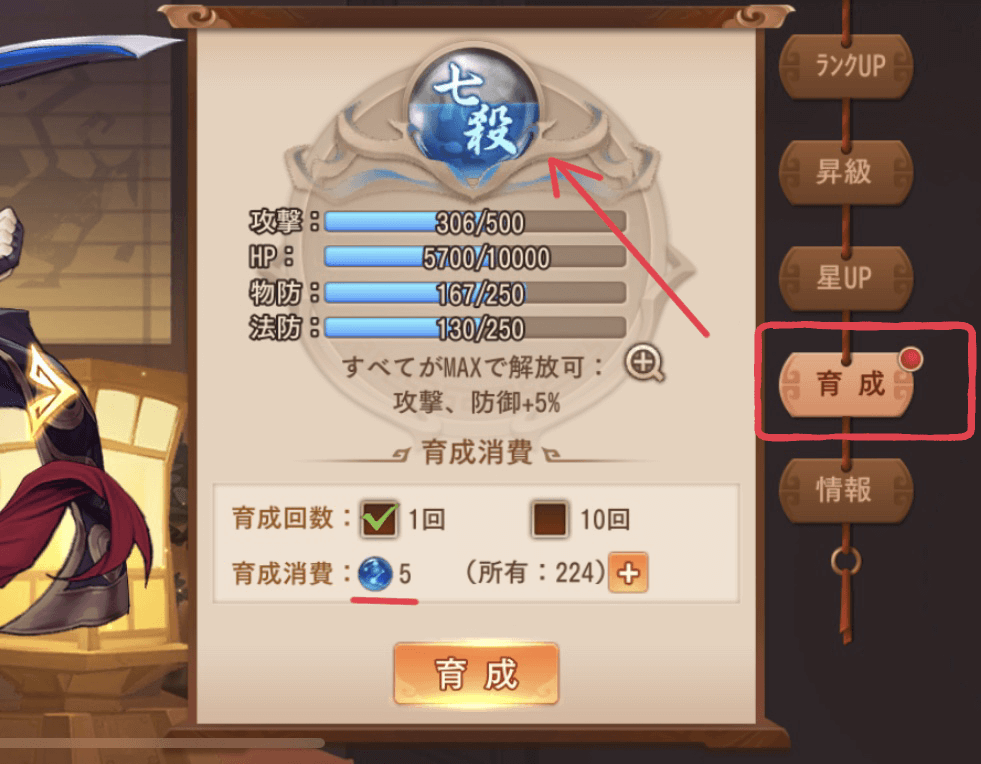This screenshot has height=764, width=981.
Task: Click the ring at the rope's end
Action: tap(846, 561)
